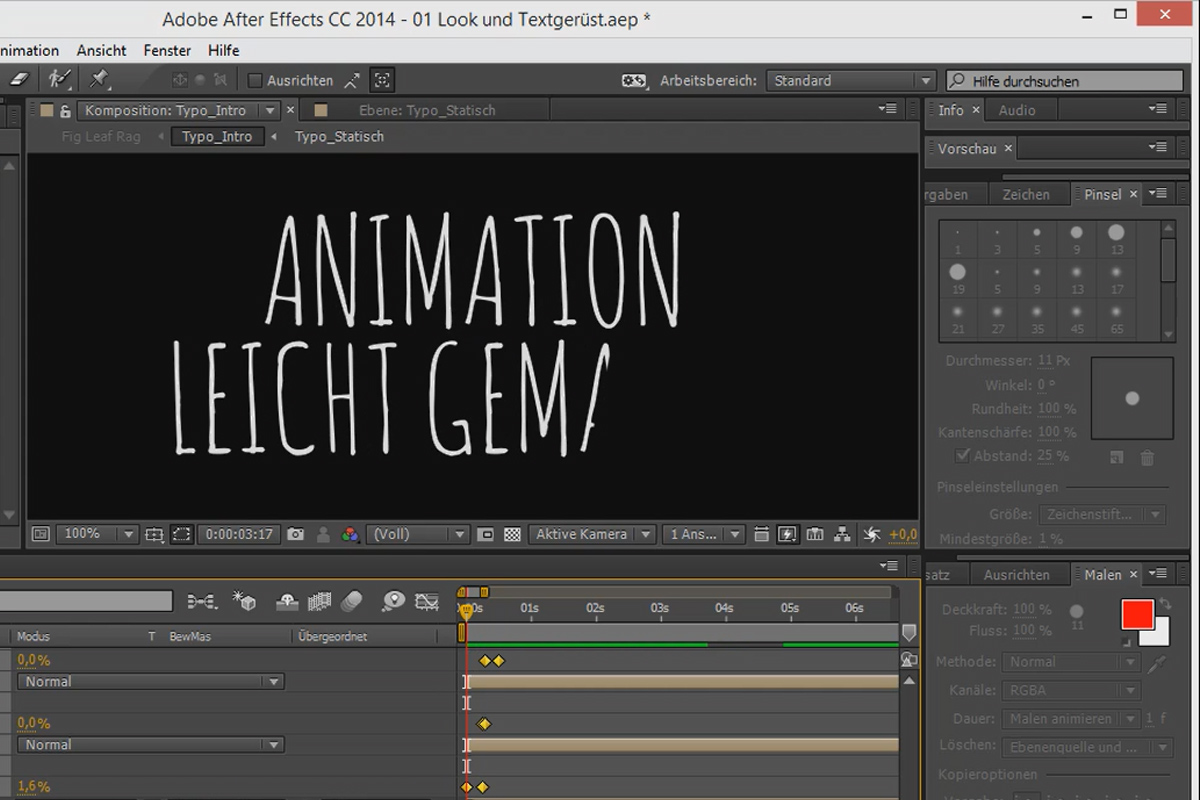Click the red foreground color swatch
1200x800 pixels.
pyautogui.click(x=1137, y=613)
